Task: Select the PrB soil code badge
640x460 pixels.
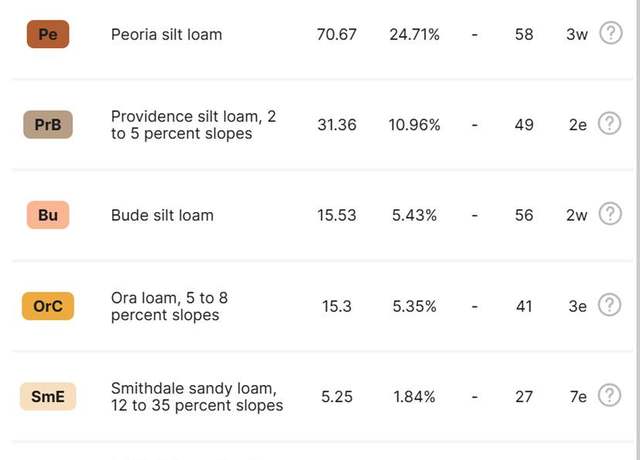Action: click(x=48, y=124)
